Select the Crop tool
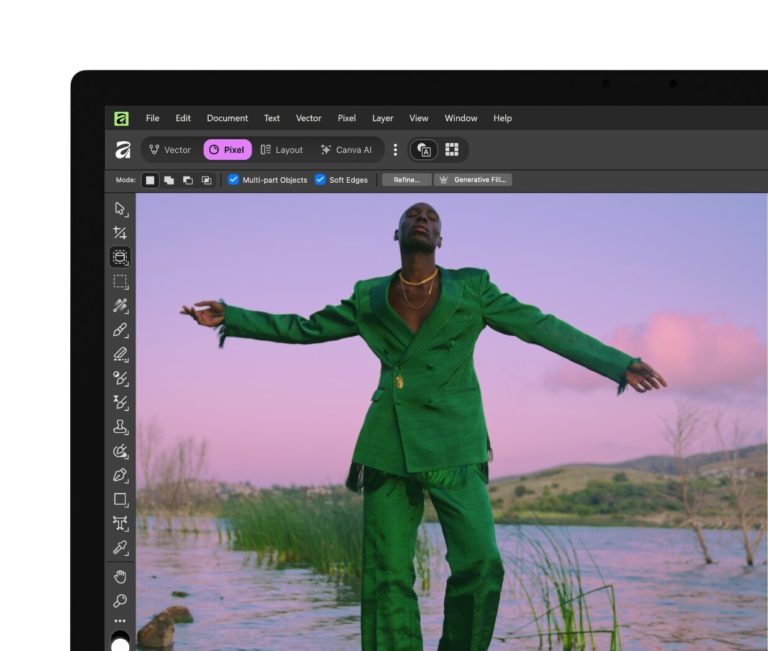Viewport: 768px width, 651px height. [120, 233]
